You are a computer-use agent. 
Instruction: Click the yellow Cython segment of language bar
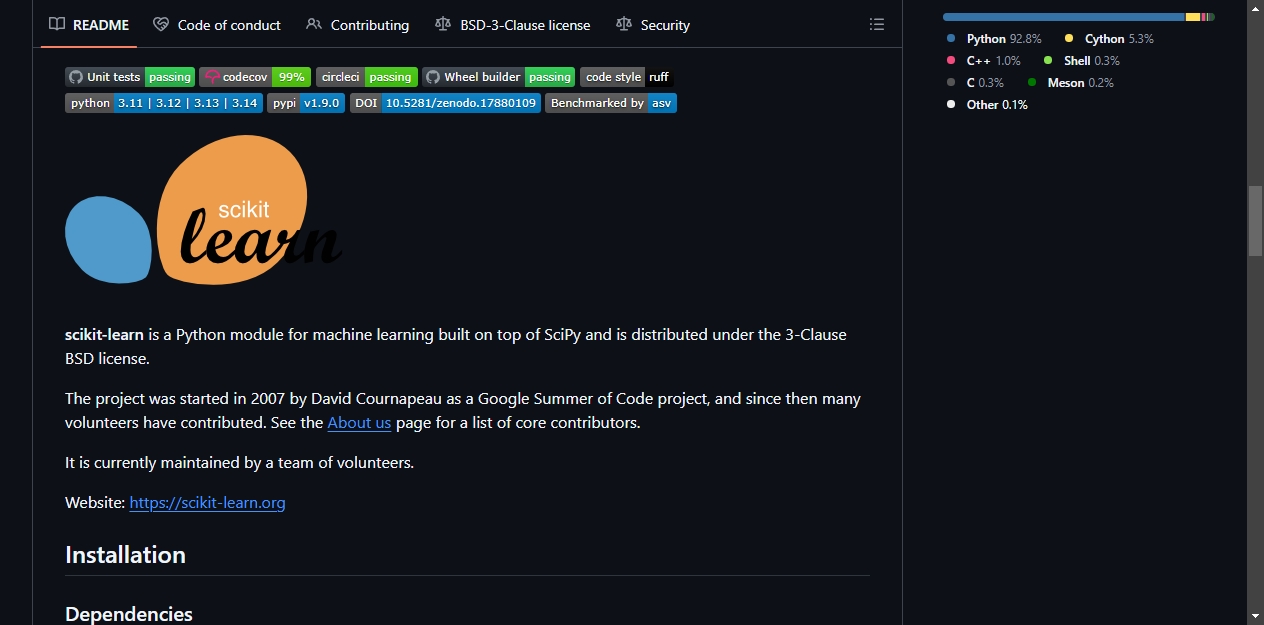click(x=1193, y=17)
